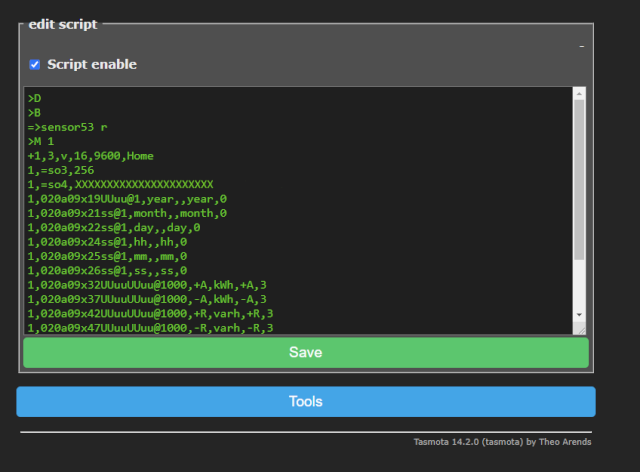Viewport: 640px width, 472px height.
Task: Click the -R varh decoder line
Action: tap(150, 328)
